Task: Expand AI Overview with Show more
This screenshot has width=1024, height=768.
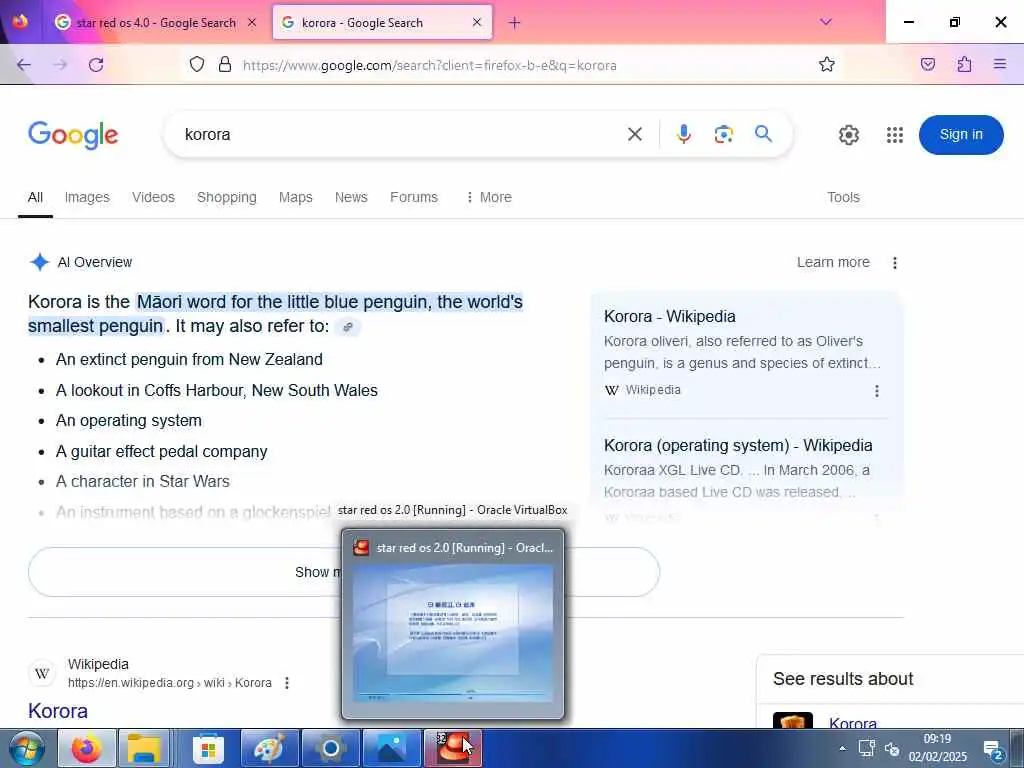Action: (x=344, y=572)
